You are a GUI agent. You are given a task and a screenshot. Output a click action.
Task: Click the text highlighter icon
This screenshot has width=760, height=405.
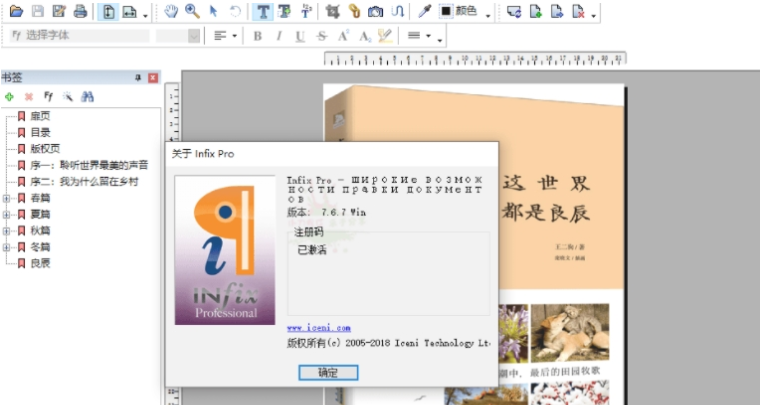[x=385, y=36]
